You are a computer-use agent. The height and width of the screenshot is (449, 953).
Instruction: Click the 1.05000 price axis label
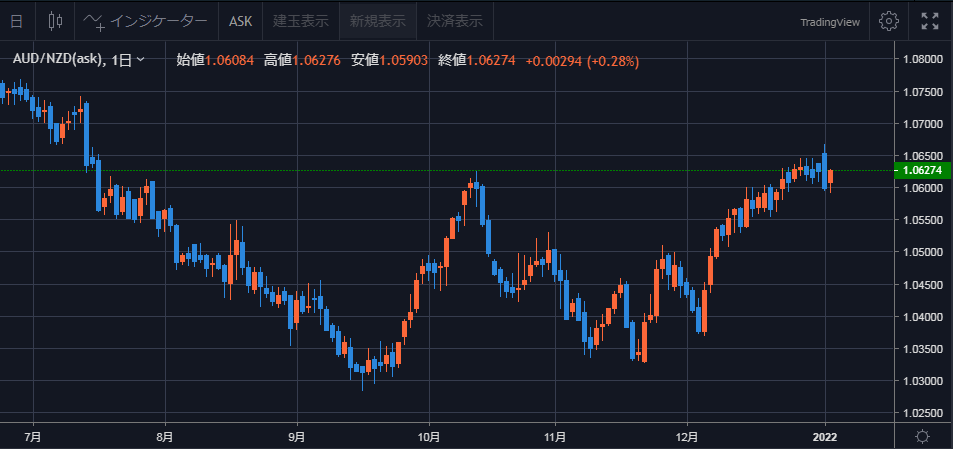[x=923, y=252]
